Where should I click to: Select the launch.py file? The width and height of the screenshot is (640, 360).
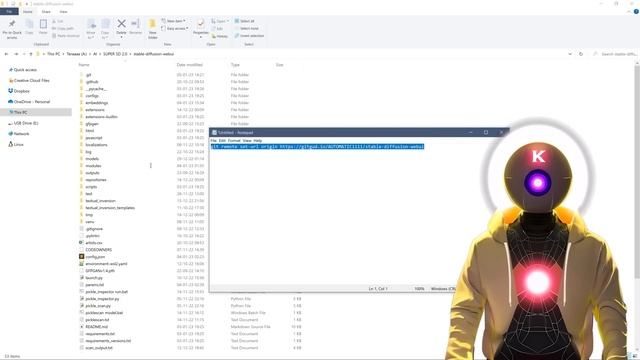(x=94, y=278)
